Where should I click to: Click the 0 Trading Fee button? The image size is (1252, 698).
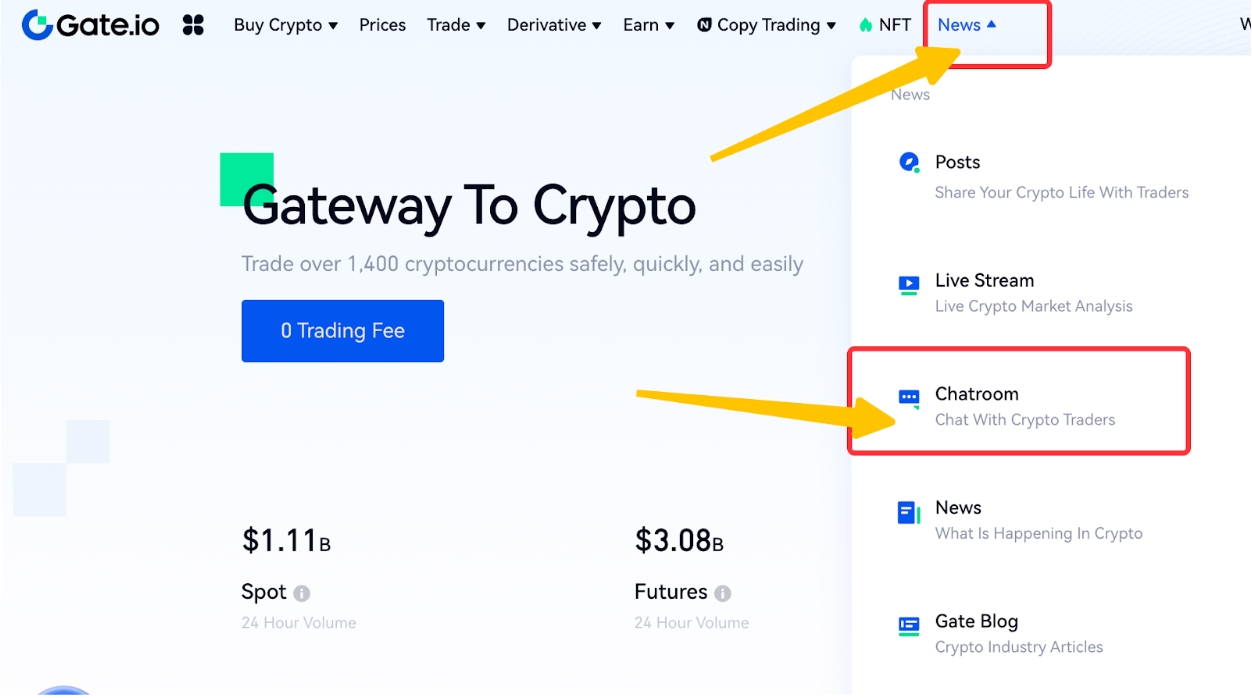[342, 331]
